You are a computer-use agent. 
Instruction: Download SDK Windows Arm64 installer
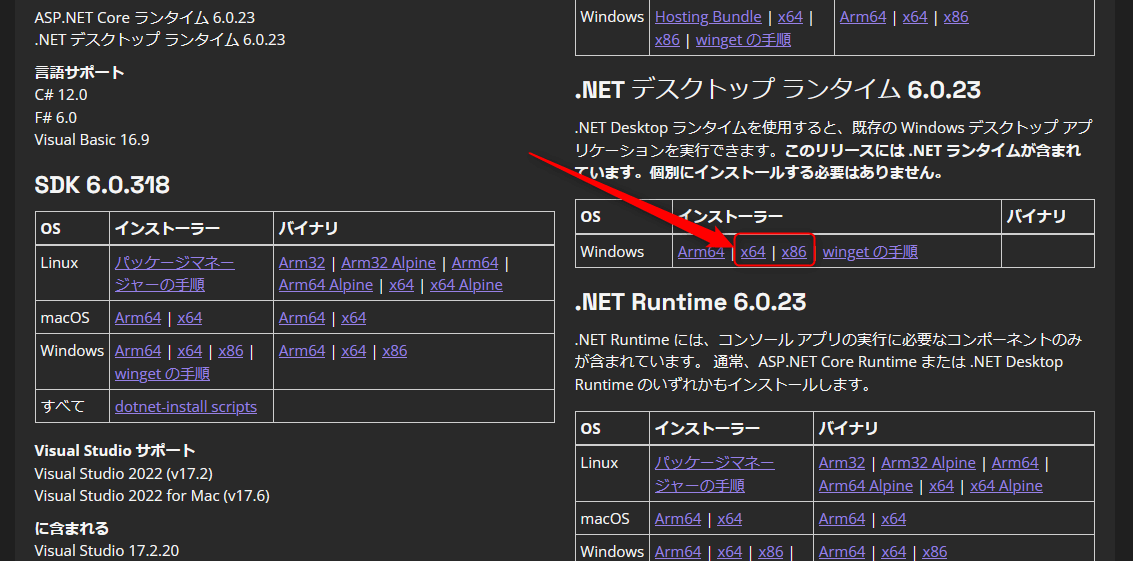138,351
